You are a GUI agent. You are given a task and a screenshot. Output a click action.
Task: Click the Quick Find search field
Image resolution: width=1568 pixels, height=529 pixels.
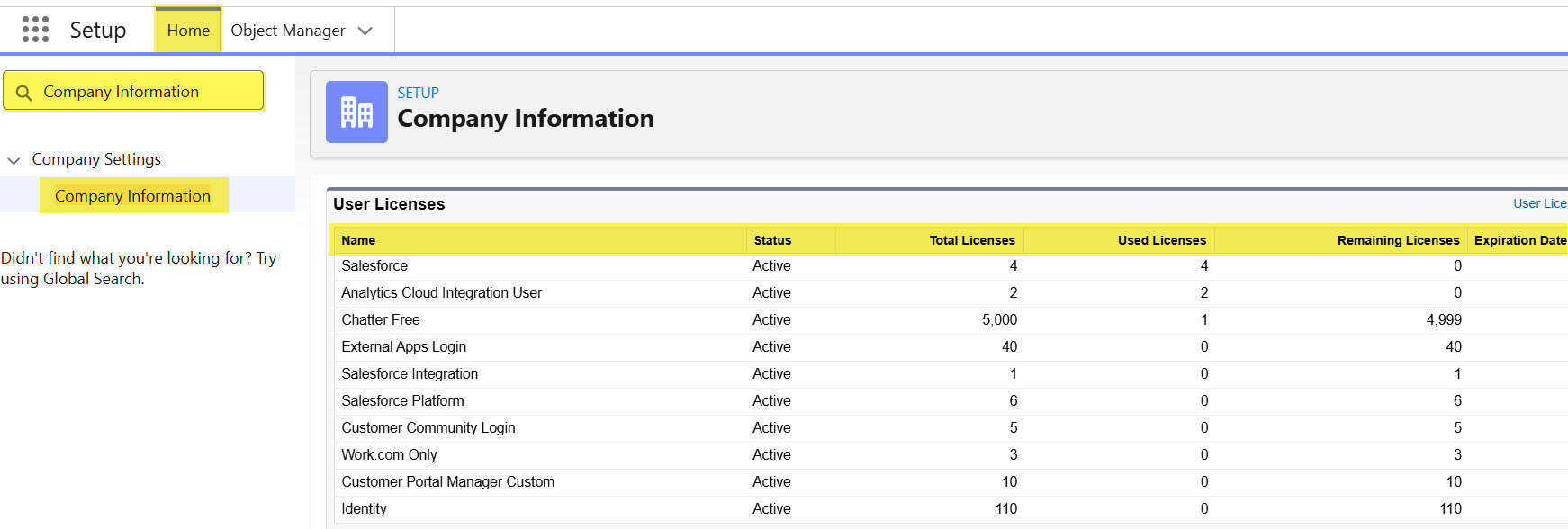click(133, 91)
